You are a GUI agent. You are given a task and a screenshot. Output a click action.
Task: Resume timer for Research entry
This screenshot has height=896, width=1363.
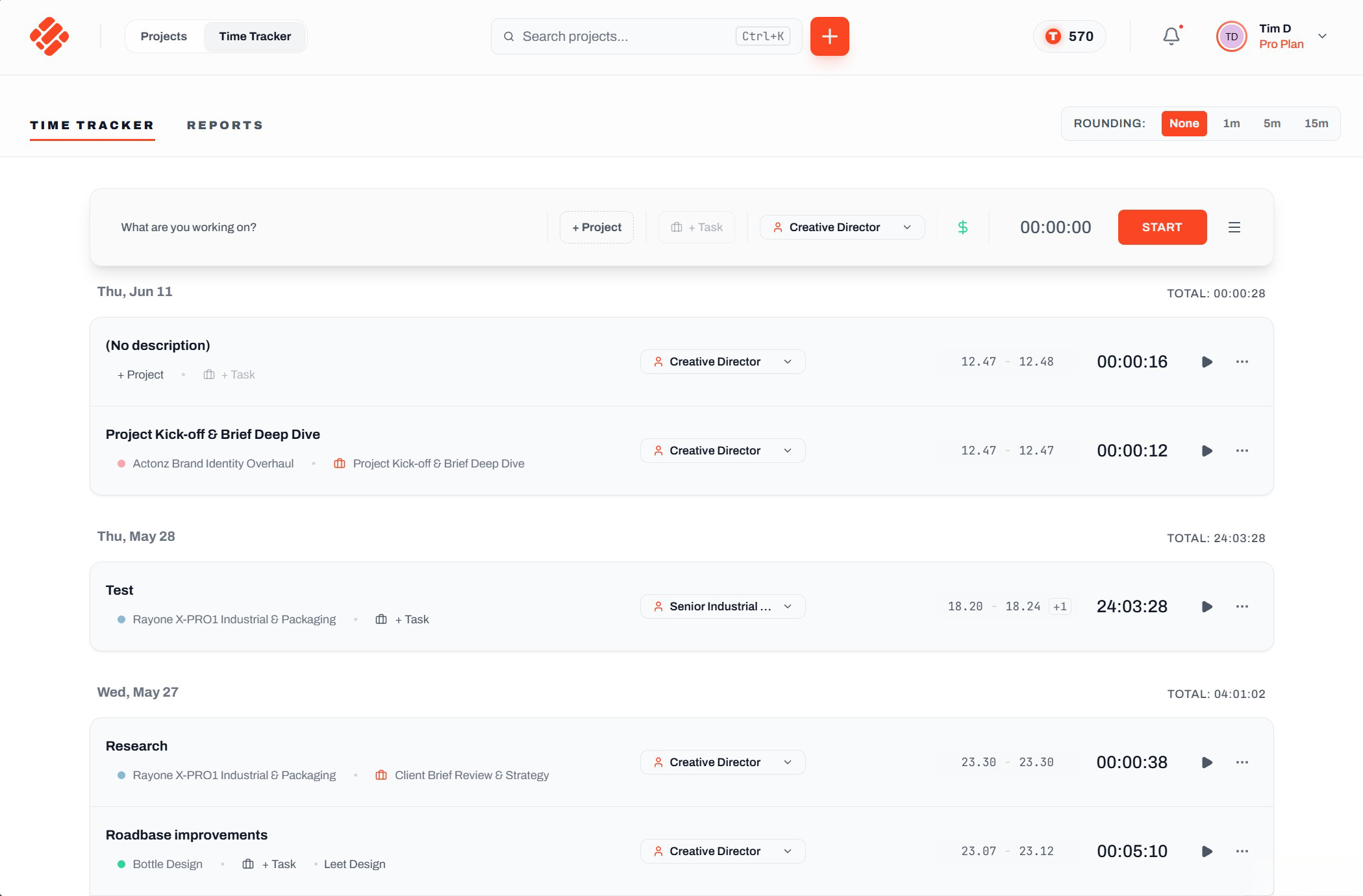point(1207,762)
